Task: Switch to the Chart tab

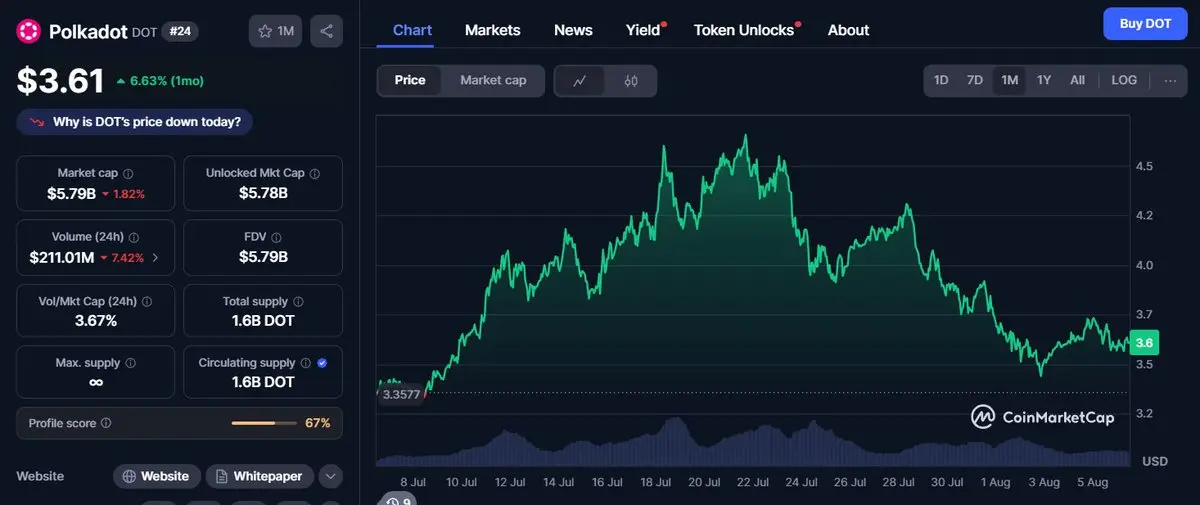Action: click(x=412, y=30)
